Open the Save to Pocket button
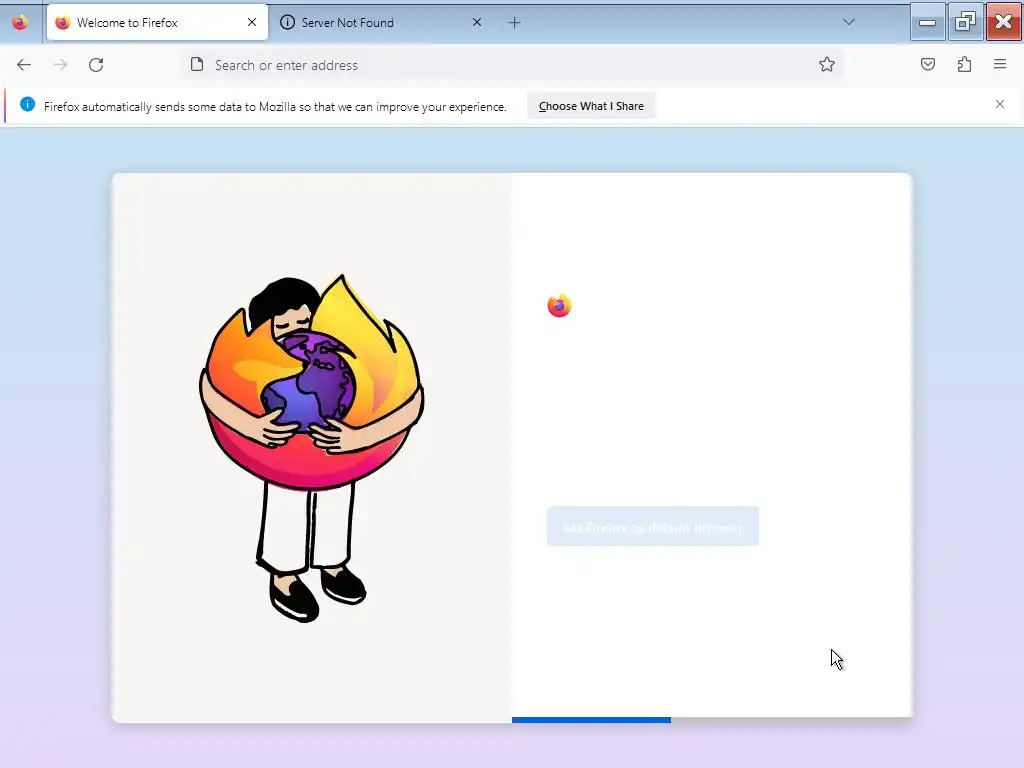1024x768 pixels. 928,64
